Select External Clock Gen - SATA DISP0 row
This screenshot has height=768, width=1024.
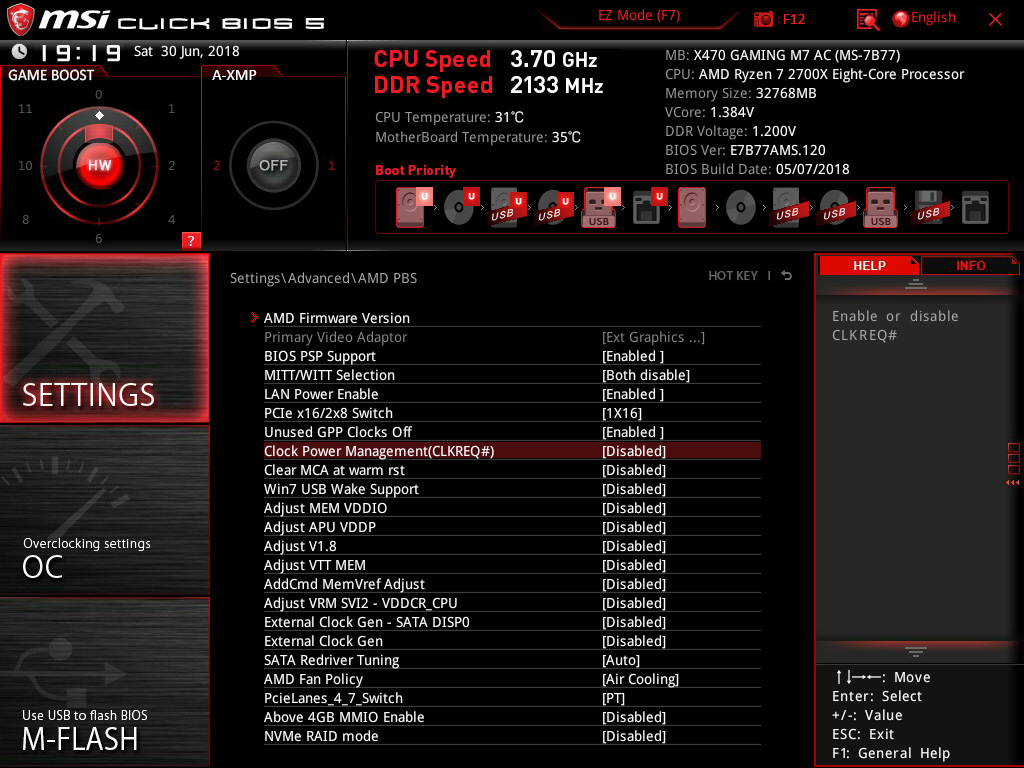(512, 622)
